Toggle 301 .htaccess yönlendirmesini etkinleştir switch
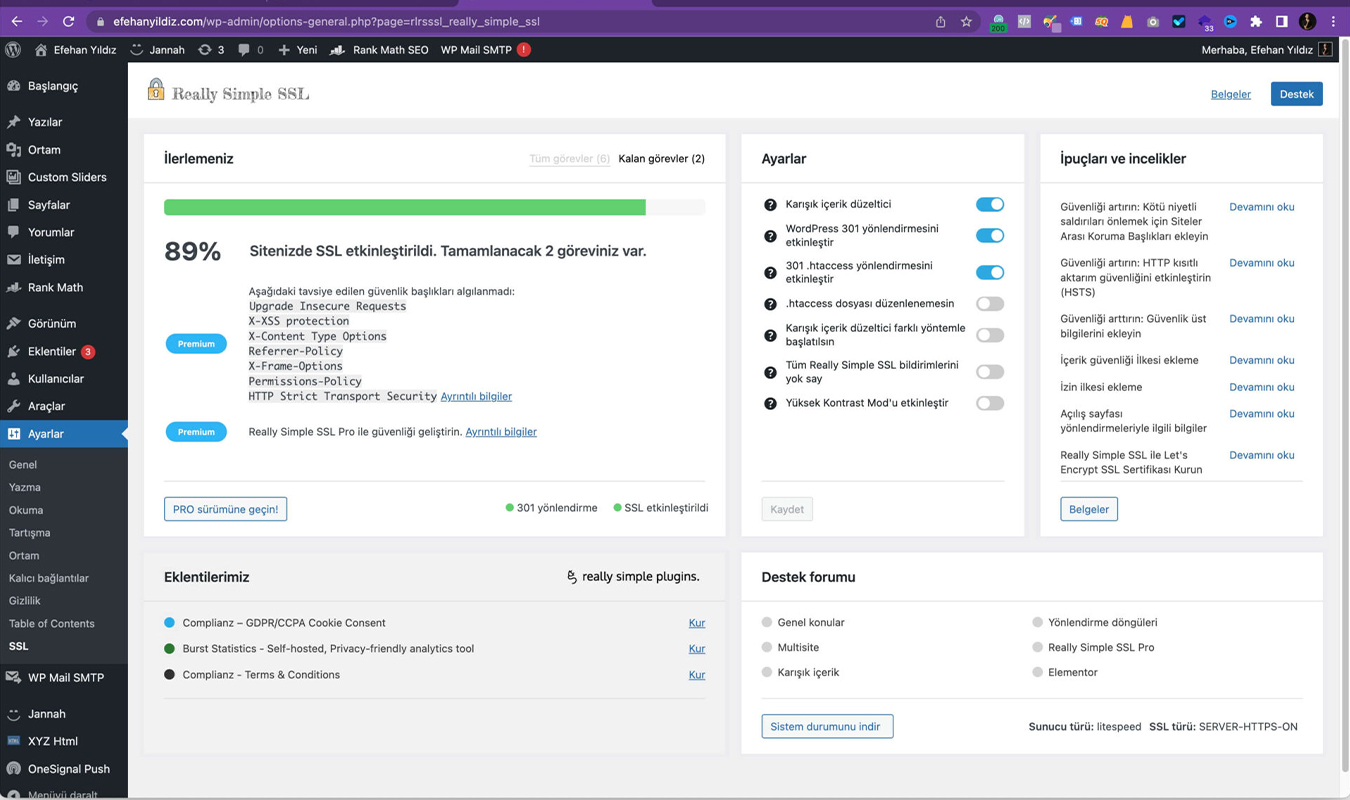Image resolution: width=1350 pixels, height=800 pixels. tap(990, 272)
